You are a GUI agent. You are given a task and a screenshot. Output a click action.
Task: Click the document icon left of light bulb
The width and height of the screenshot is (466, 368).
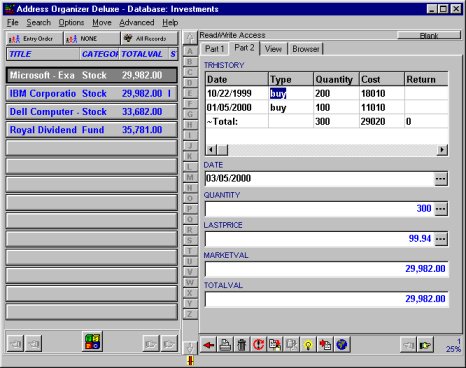(292, 345)
